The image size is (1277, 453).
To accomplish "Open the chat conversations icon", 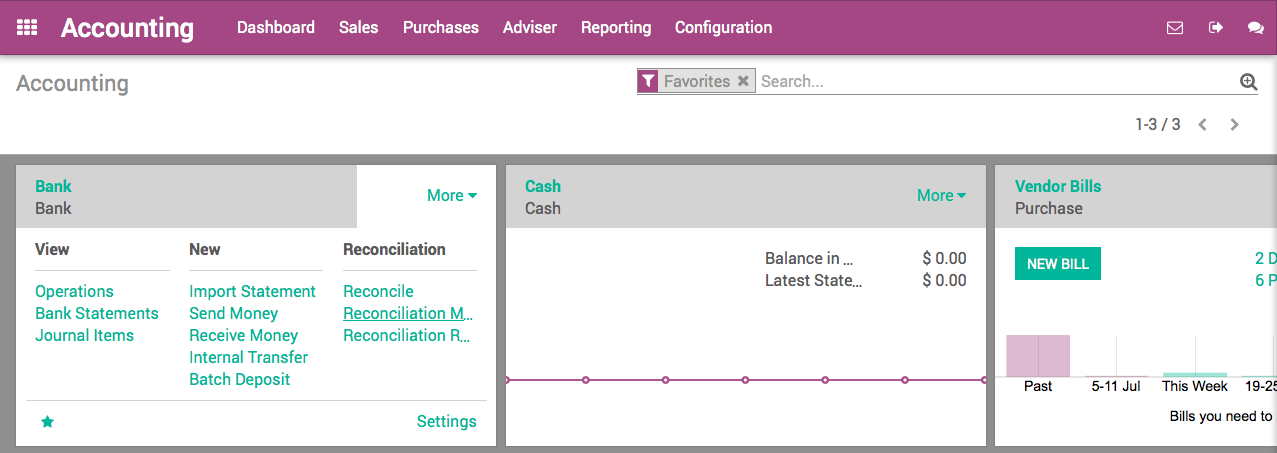I will (1256, 28).
